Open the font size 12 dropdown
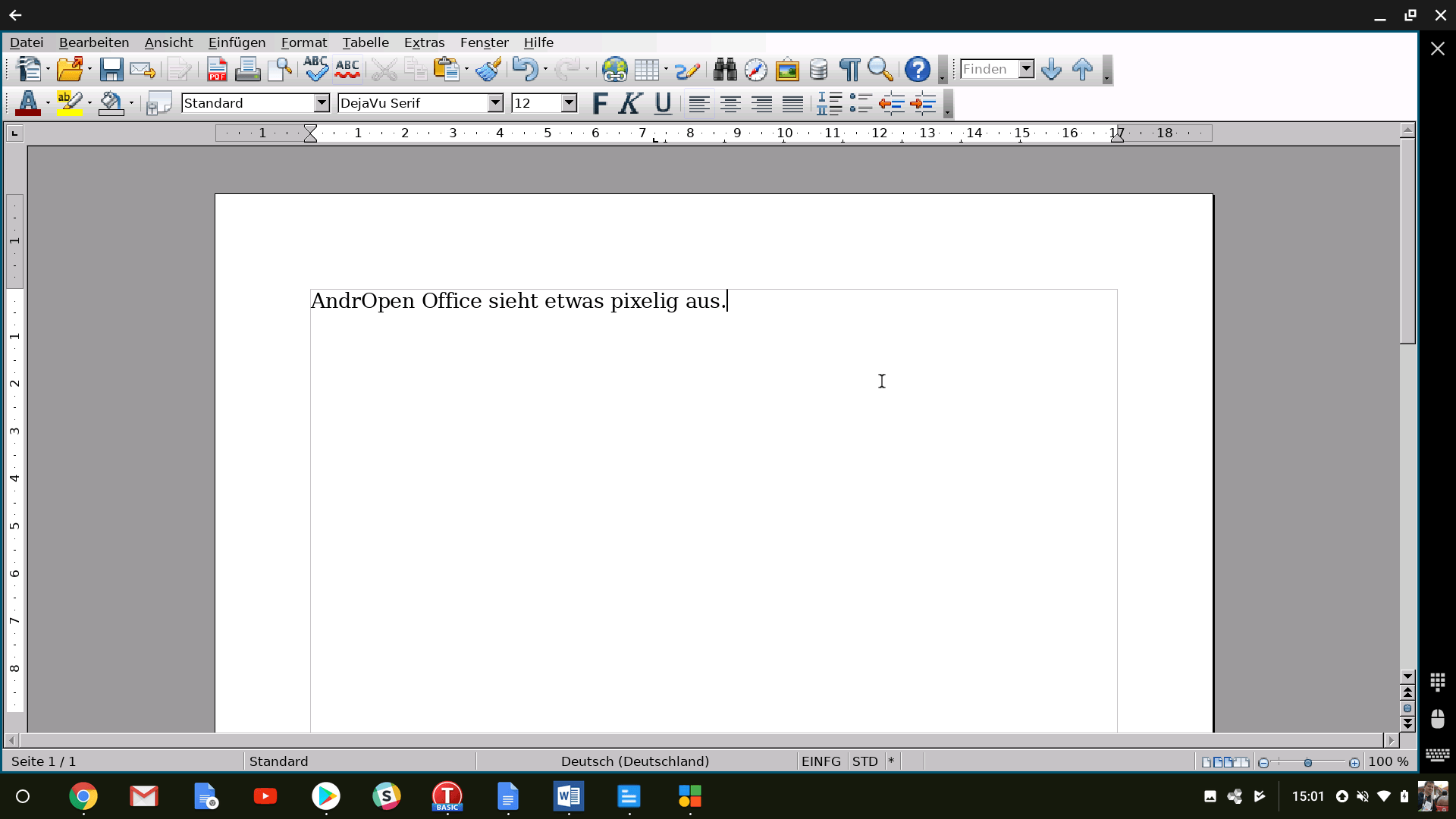 (569, 103)
